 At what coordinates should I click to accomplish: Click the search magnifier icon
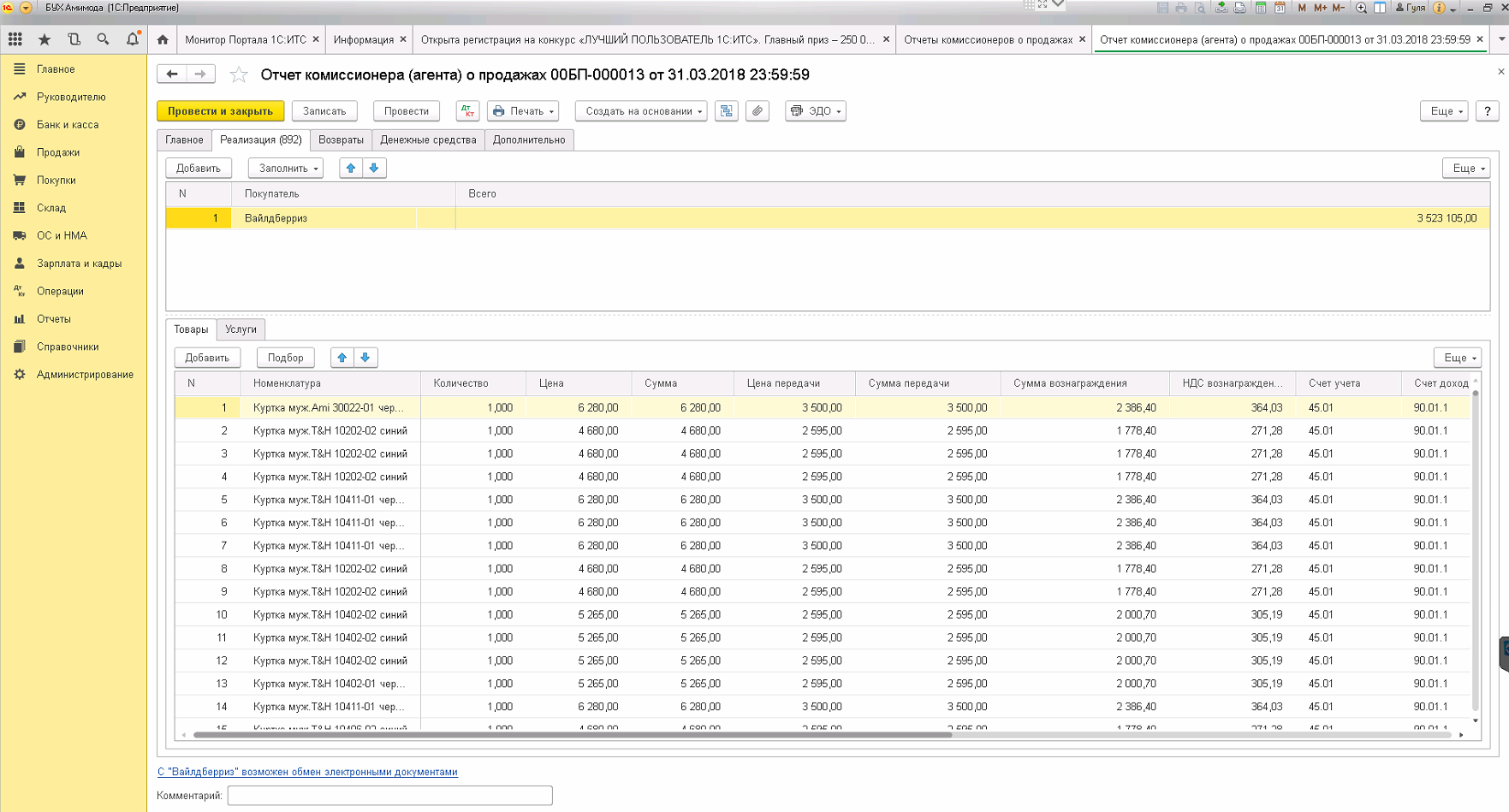click(103, 39)
